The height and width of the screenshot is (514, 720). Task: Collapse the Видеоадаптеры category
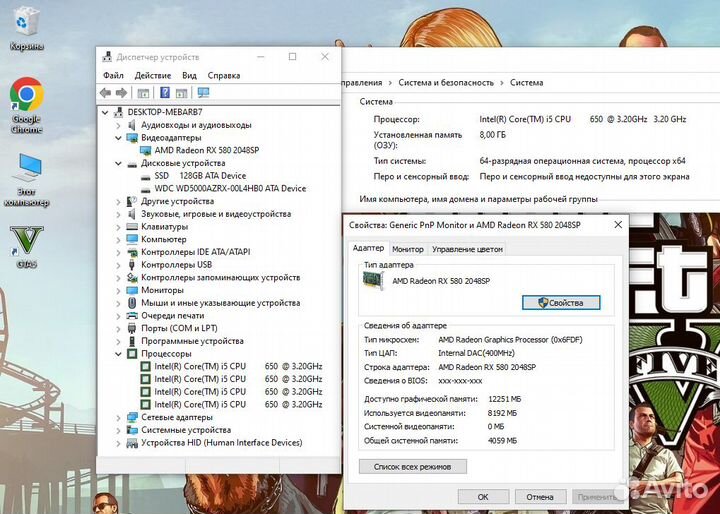pyautogui.click(x=118, y=138)
